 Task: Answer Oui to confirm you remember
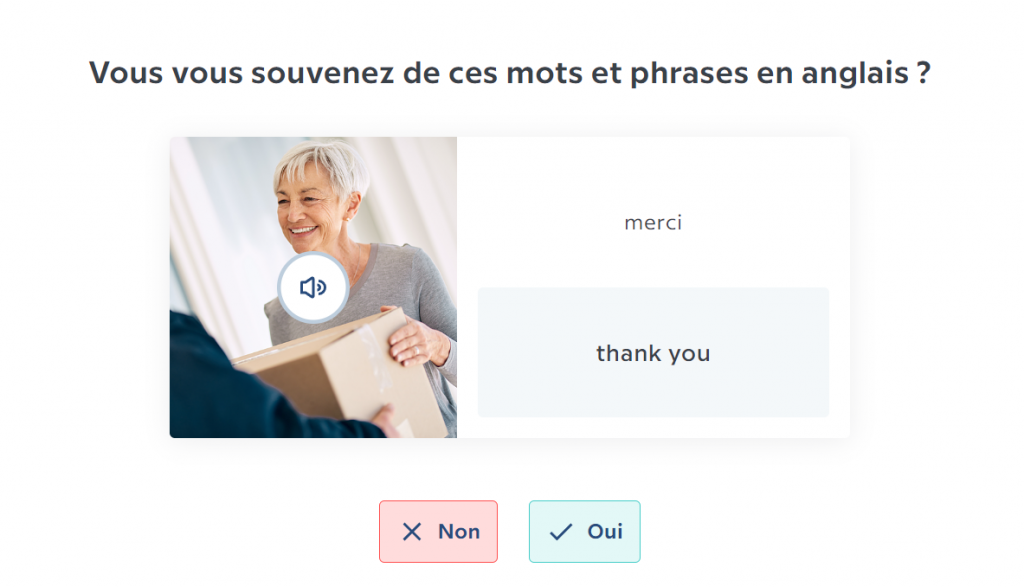(x=584, y=532)
